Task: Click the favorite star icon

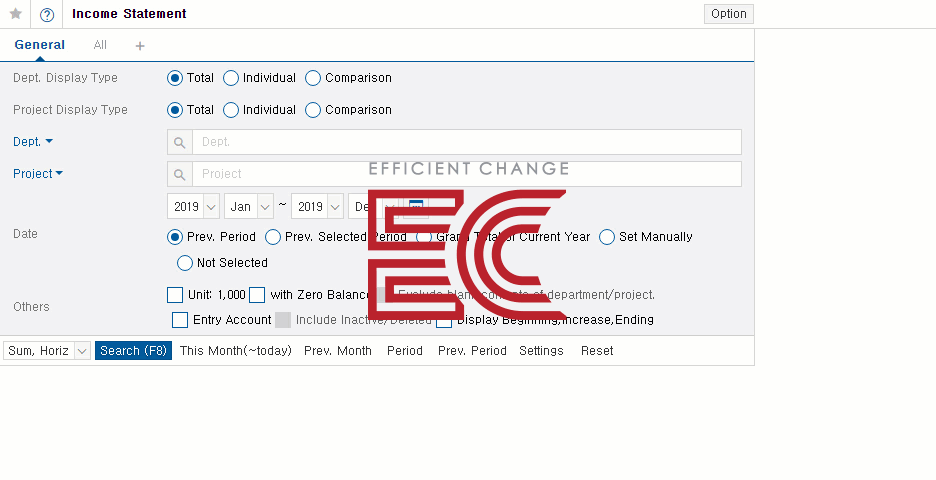Action: coord(15,14)
